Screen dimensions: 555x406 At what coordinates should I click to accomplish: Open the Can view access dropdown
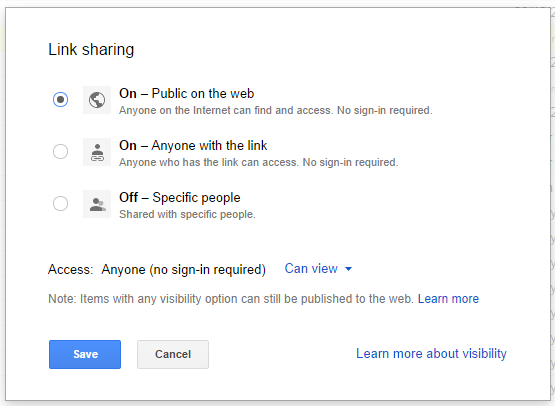318,269
